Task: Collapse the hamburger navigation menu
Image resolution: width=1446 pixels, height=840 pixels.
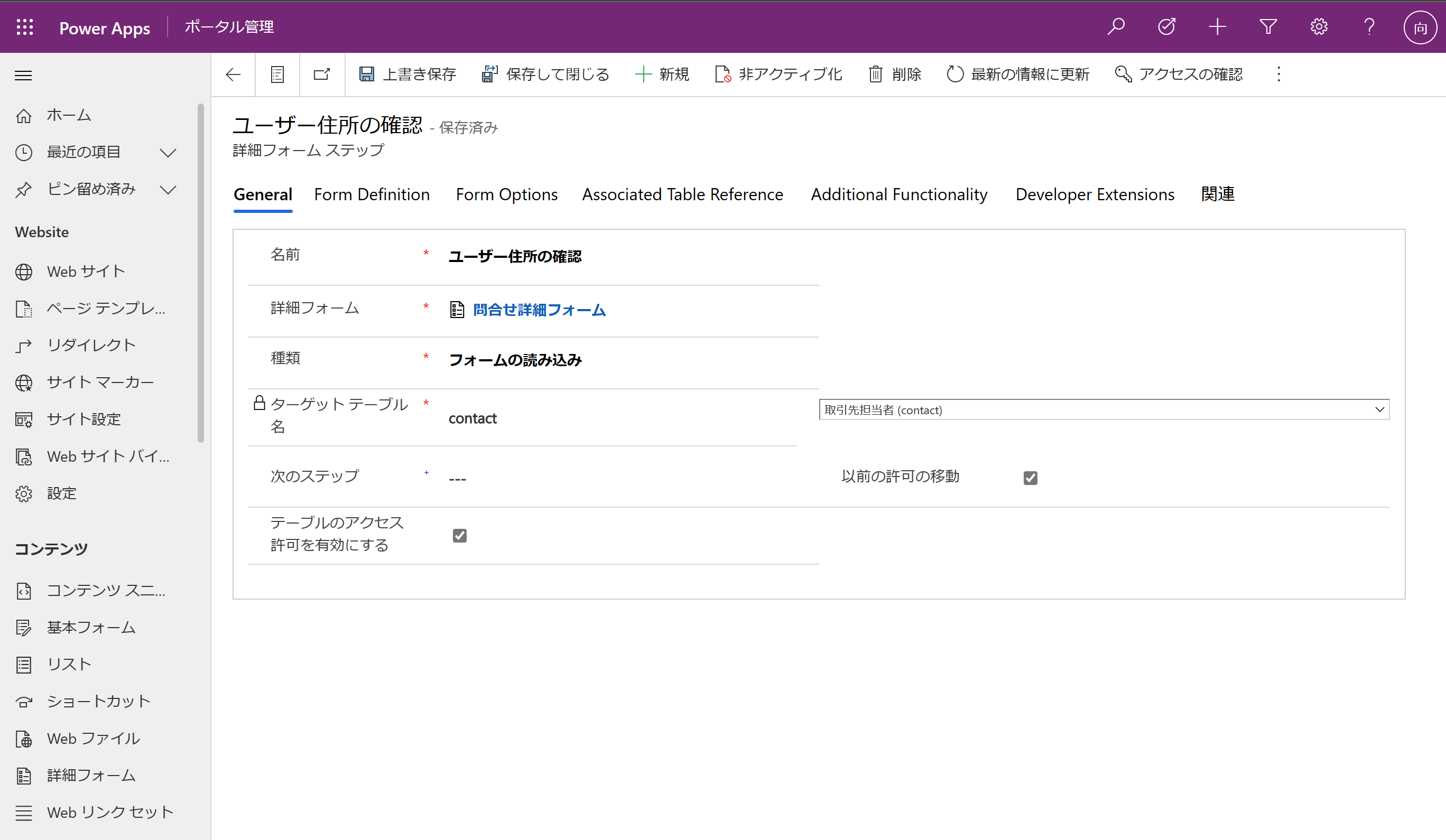Action: point(24,75)
